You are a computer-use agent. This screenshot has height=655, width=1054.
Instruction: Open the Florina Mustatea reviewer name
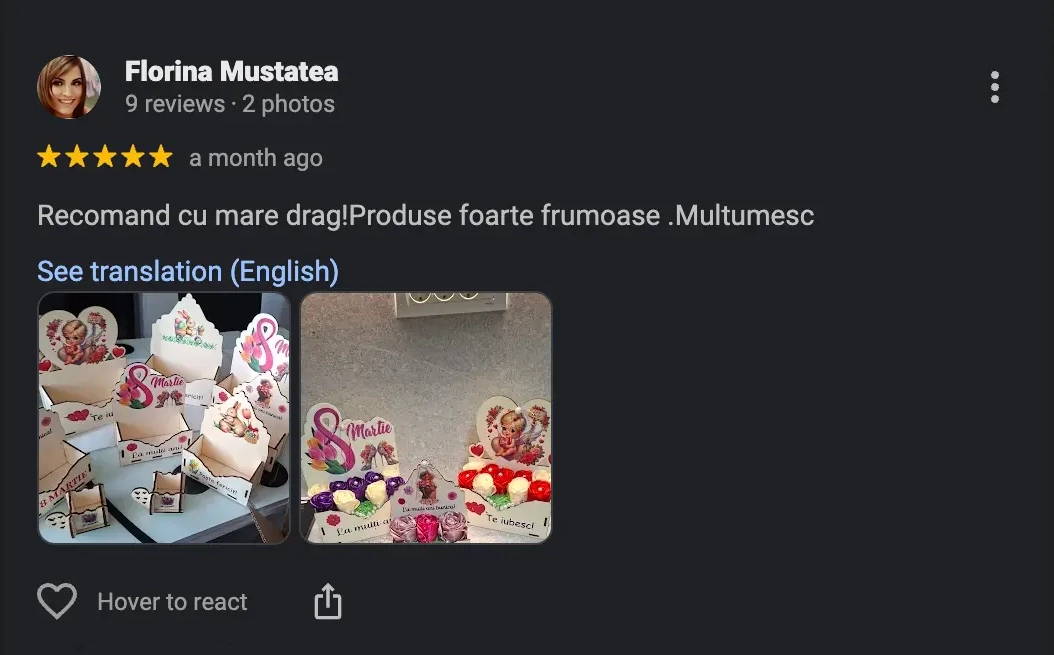[231, 71]
